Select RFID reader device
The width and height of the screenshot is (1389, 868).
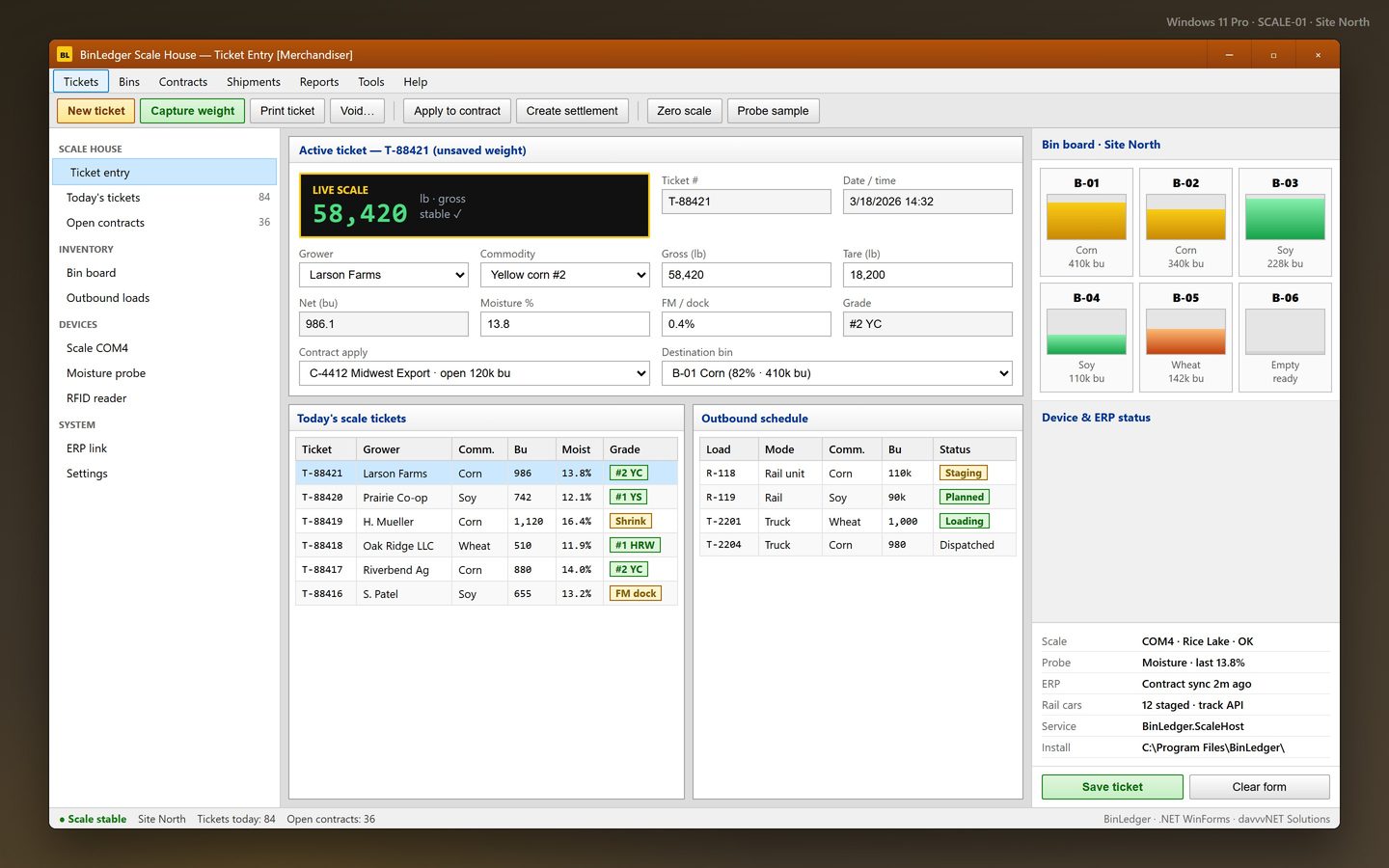click(x=164, y=398)
